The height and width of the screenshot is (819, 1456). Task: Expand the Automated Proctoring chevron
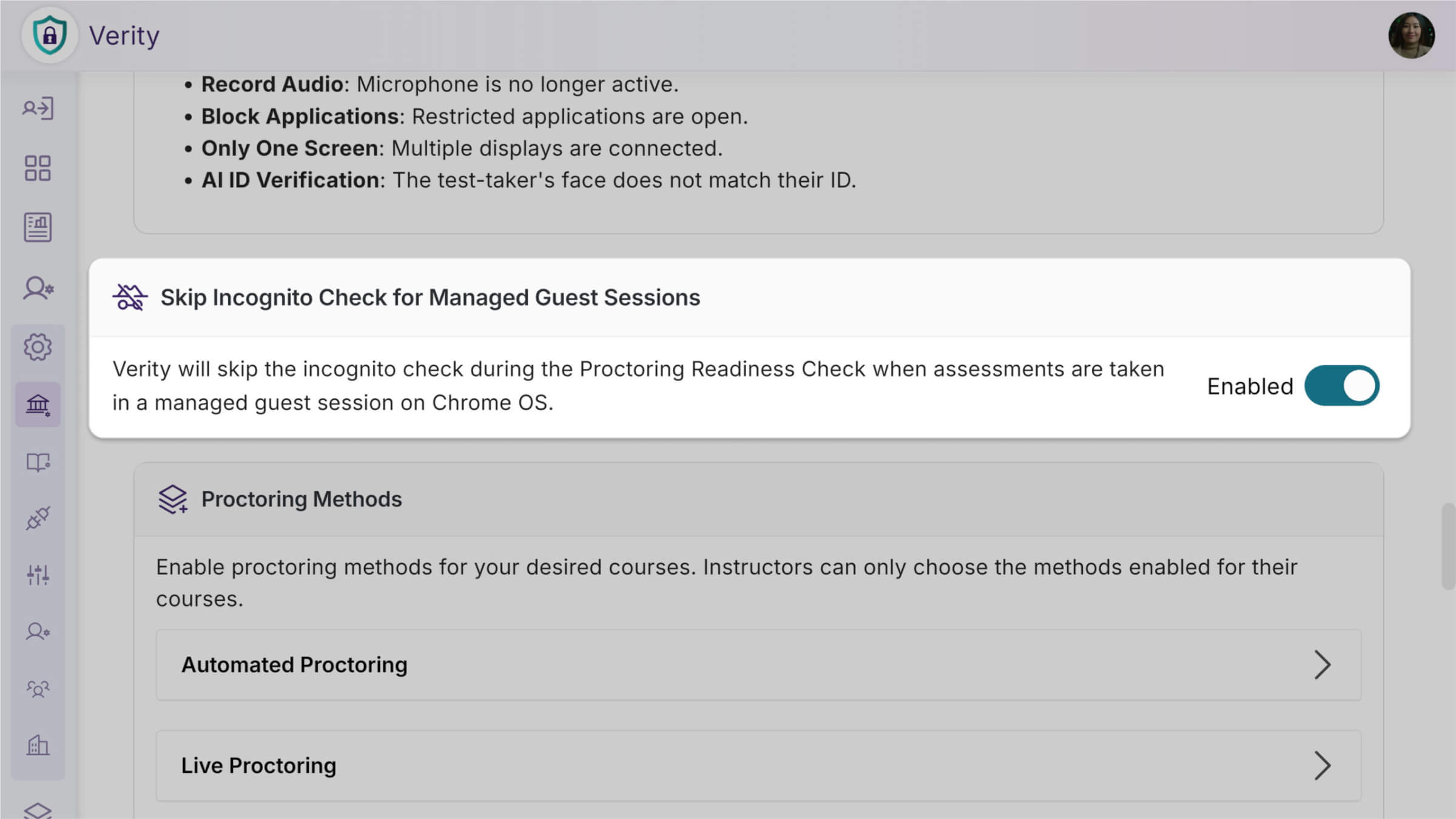(1322, 665)
